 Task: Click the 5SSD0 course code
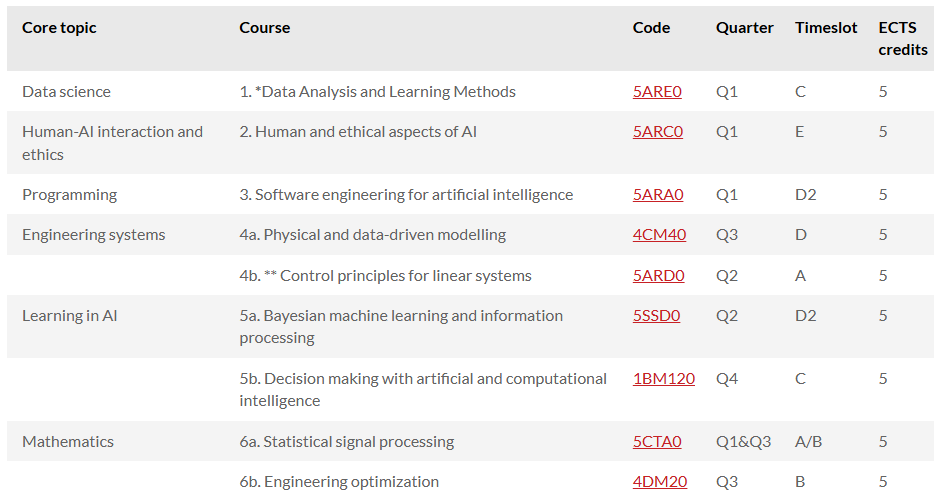click(x=656, y=316)
